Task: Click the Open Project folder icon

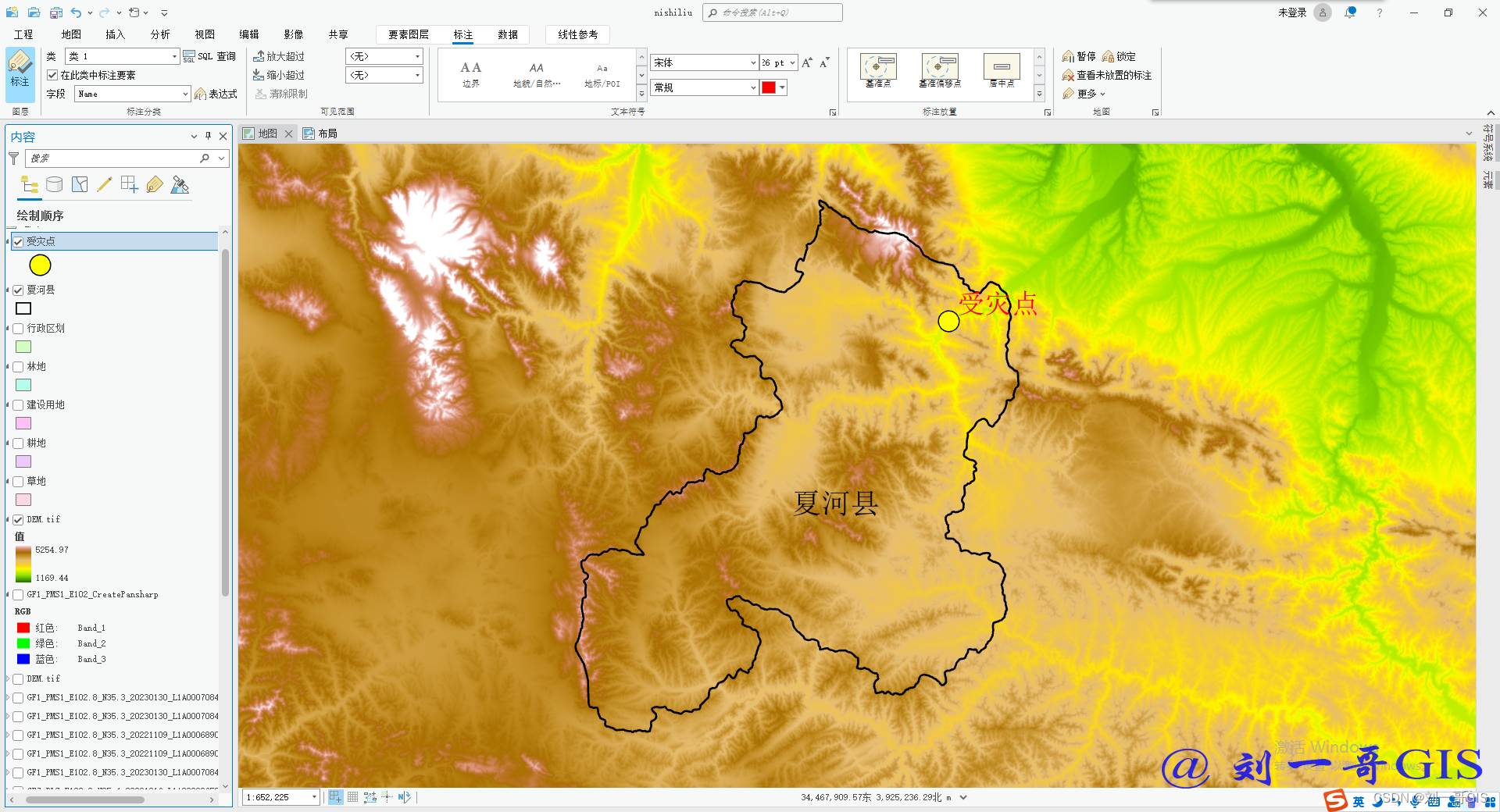Action: coord(34,12)
